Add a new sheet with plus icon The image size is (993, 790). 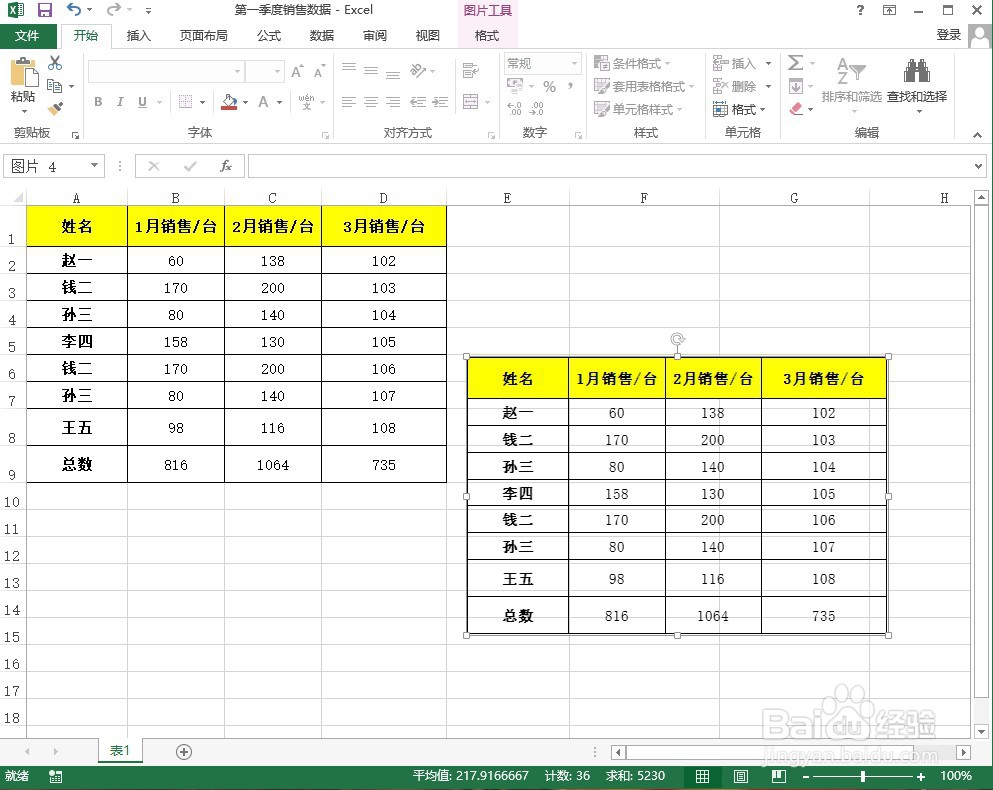coord(184,752)
